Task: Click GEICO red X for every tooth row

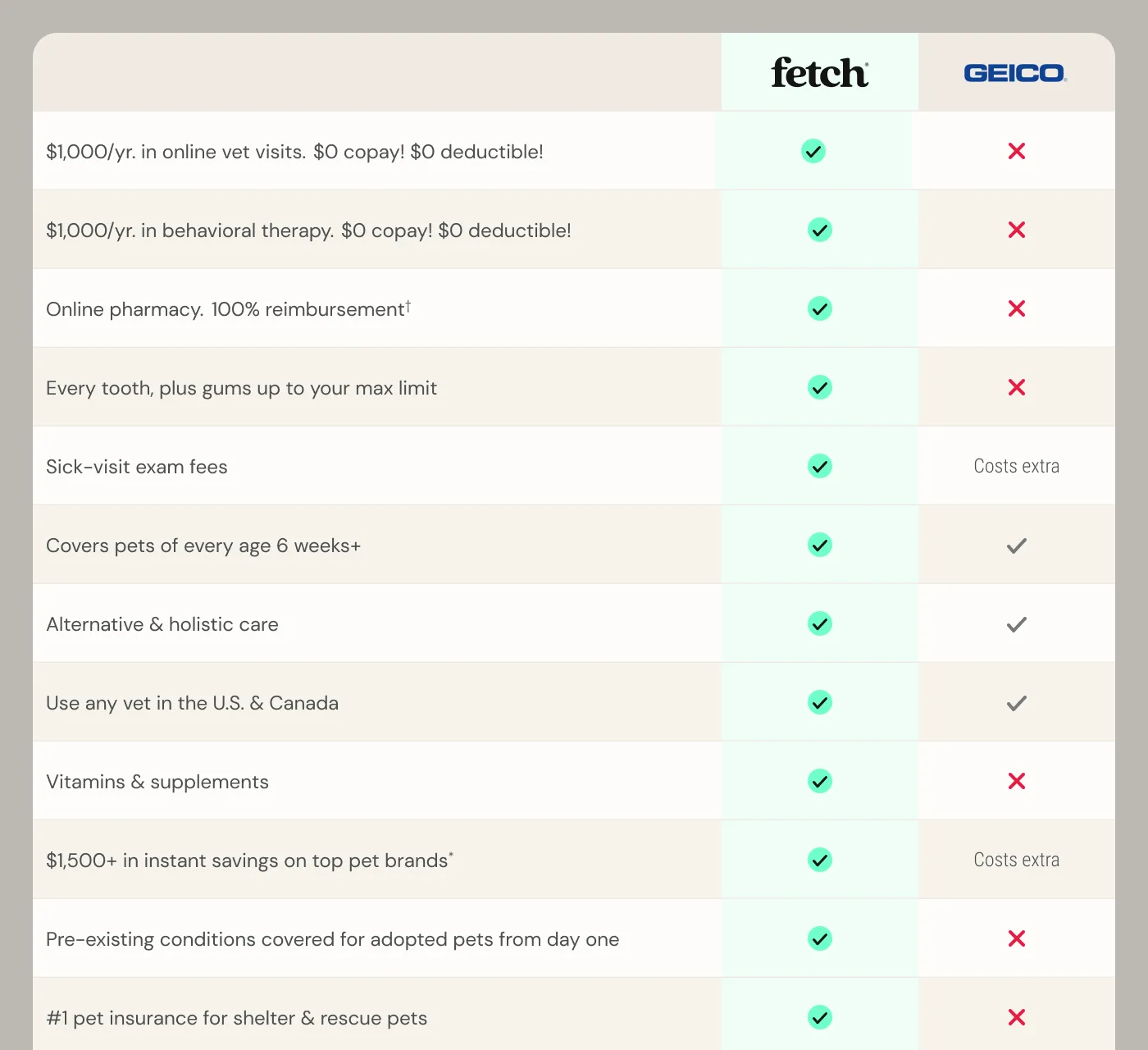Action: pos(1017,387)
